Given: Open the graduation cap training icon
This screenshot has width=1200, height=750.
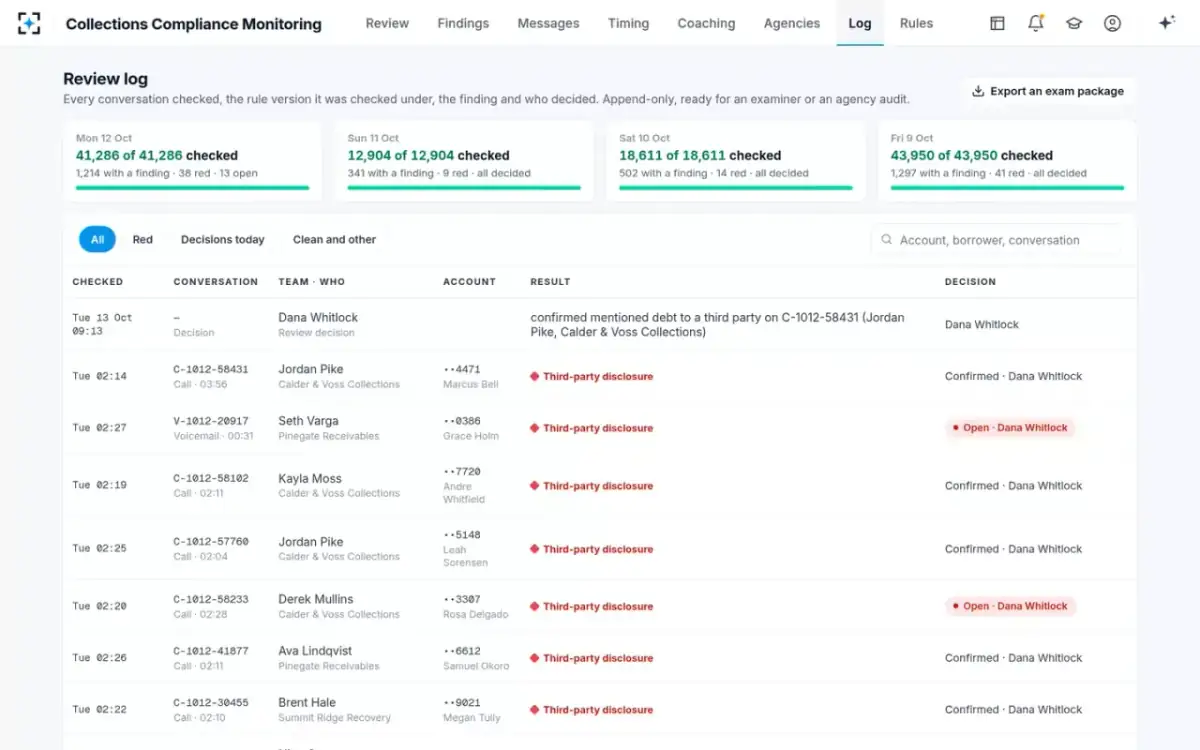Looking at the screenshot, I should (x=1074, y=23).
